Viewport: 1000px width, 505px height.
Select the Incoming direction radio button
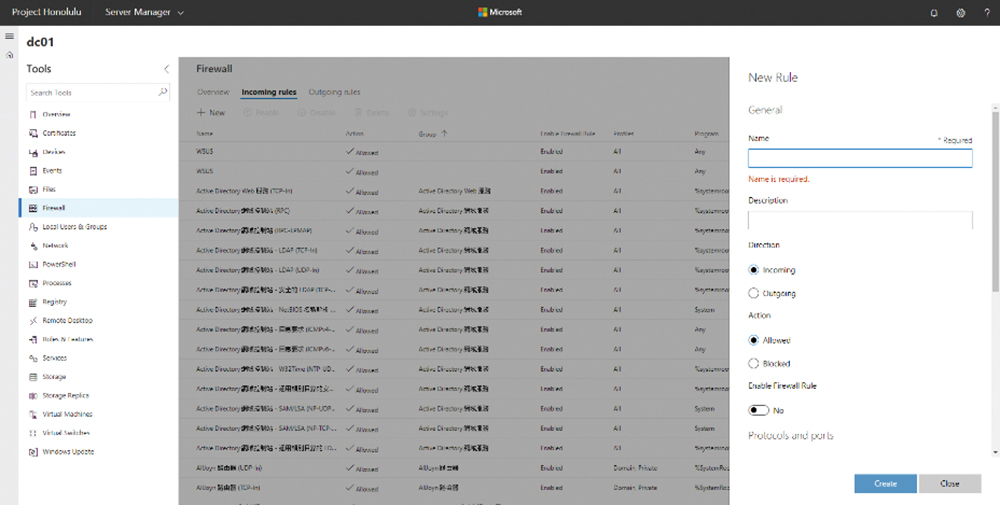[x=753, y=270]
